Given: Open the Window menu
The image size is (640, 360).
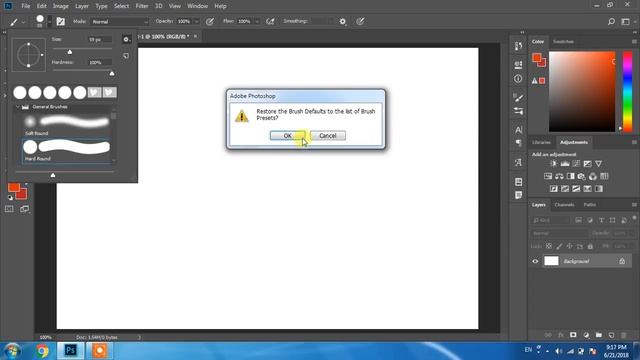Looking at the screenshot, I should pyautogui.click(x=198, y=6).
